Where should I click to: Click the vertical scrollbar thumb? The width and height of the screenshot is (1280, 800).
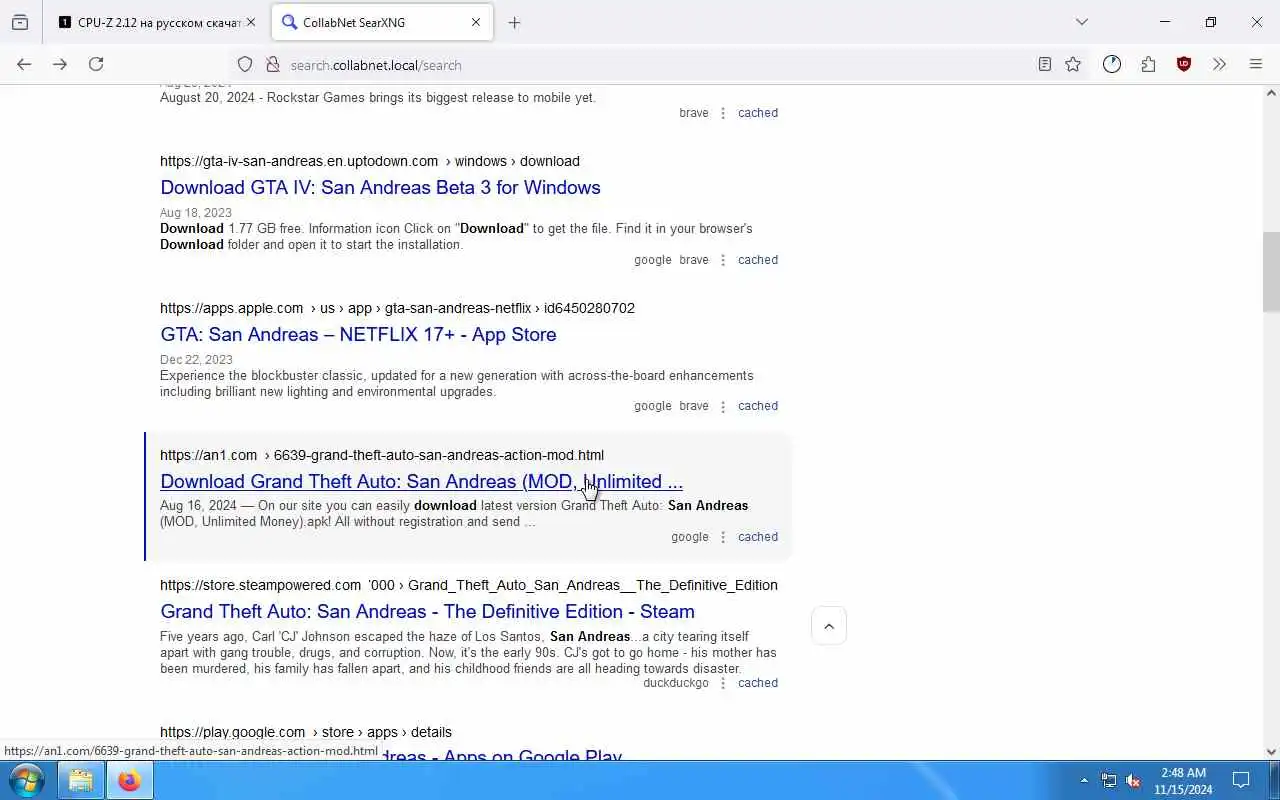tap(1271, 272)
